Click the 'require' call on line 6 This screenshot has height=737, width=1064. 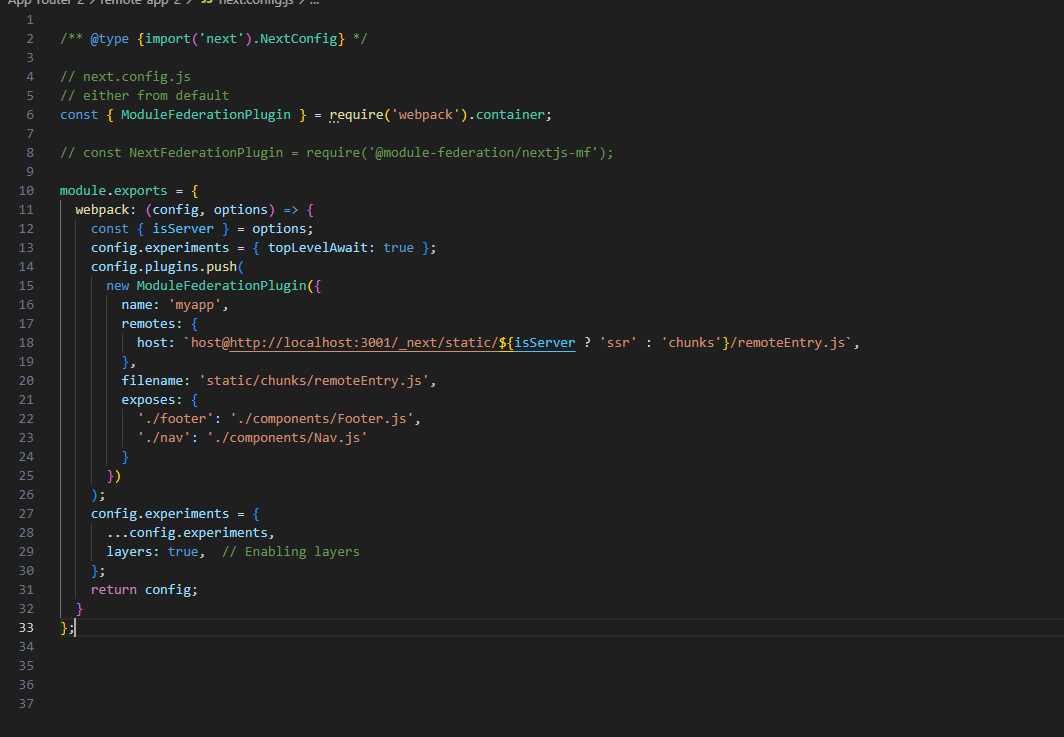pyautogui.click(x=356, y=115)
